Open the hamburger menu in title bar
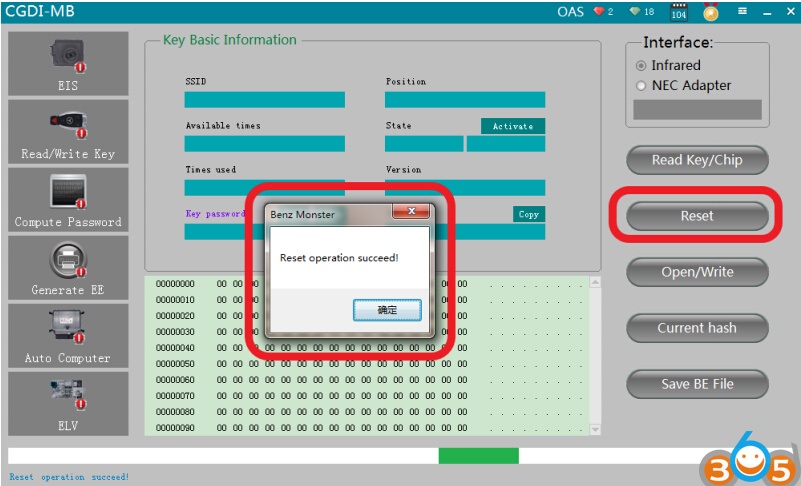 pos(742,12)
